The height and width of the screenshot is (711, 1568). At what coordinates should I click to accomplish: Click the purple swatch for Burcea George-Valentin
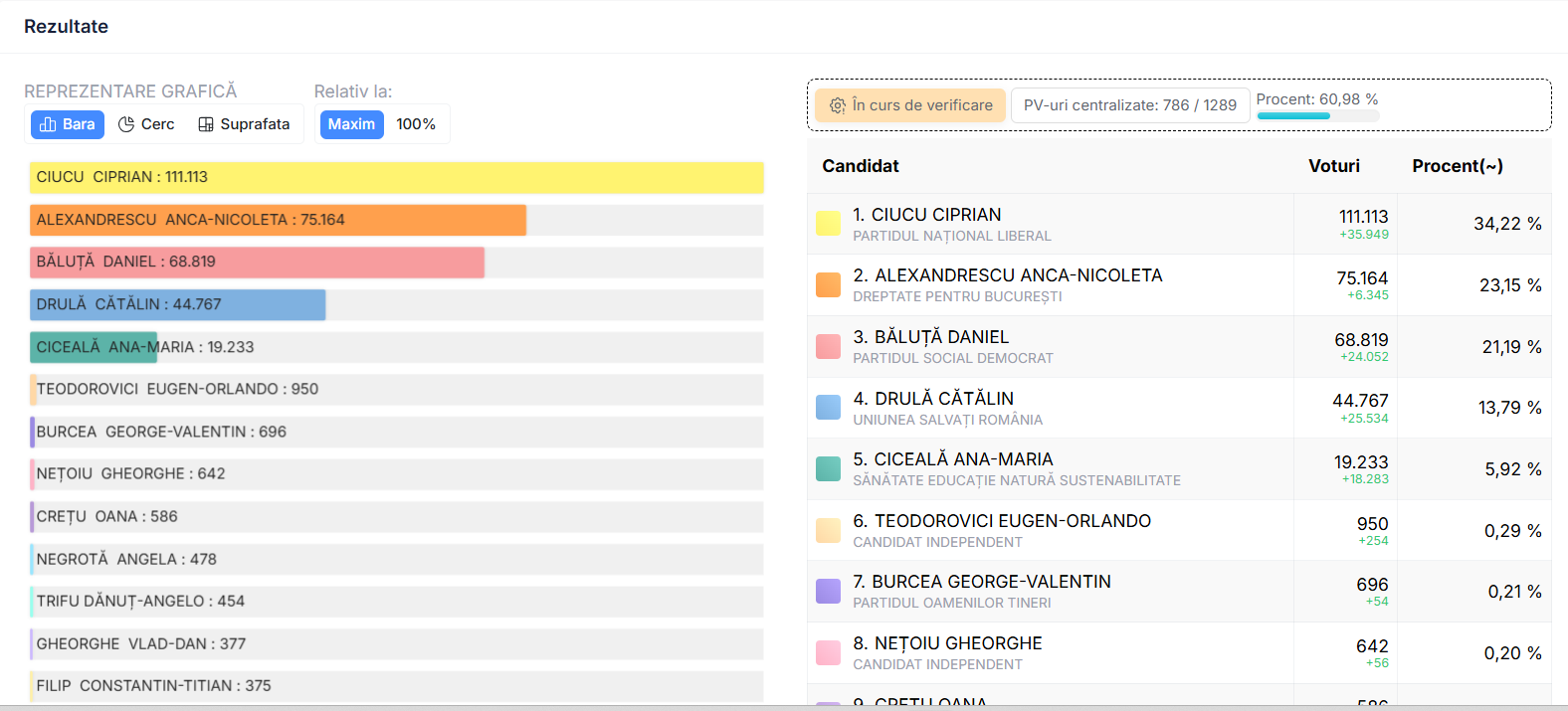click(828, 592)
